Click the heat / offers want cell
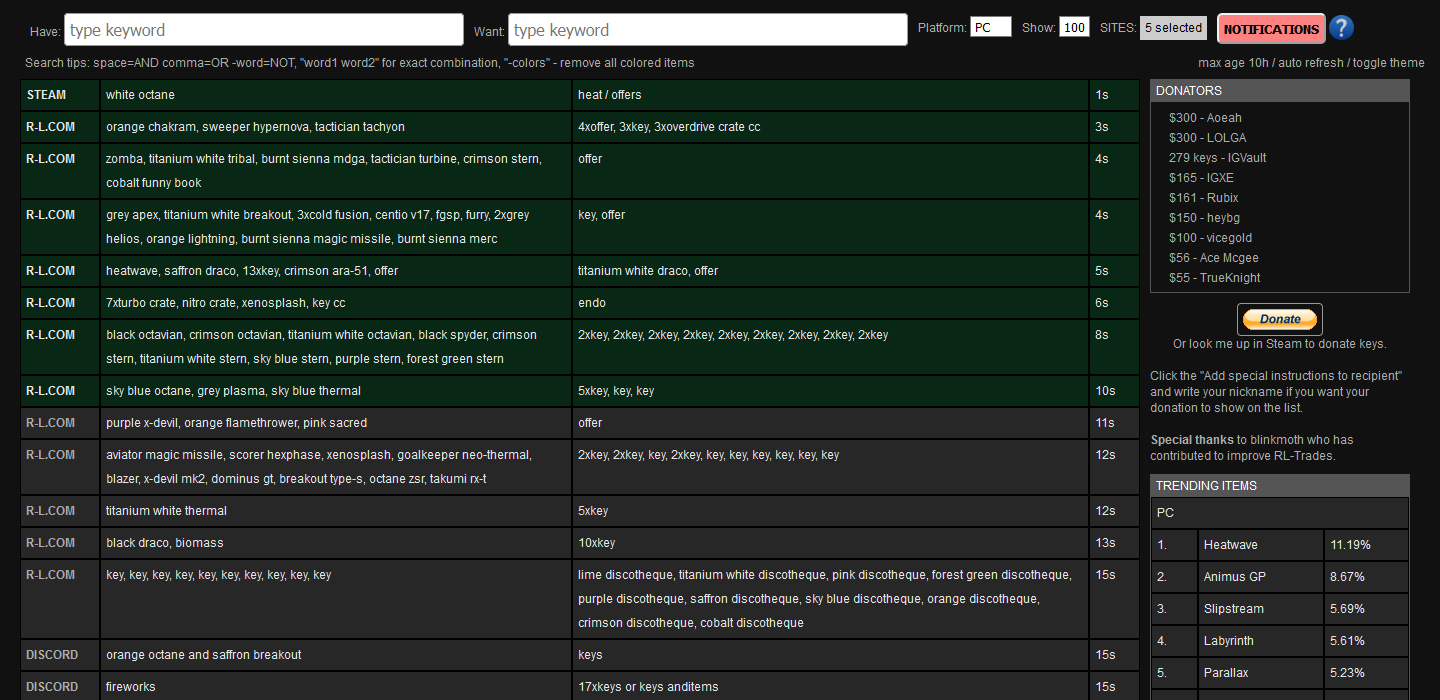This screenshot has width=1440, height=700. 831,95
